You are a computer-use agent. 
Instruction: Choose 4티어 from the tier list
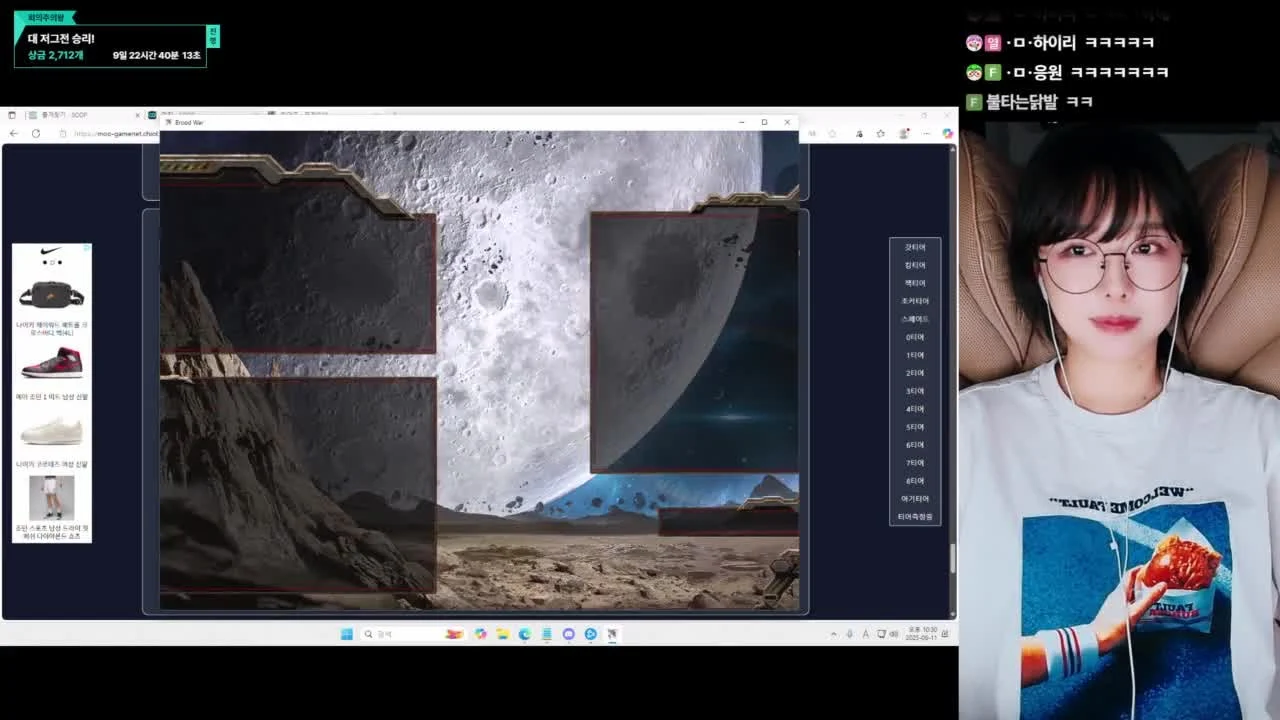pos(915,409)
